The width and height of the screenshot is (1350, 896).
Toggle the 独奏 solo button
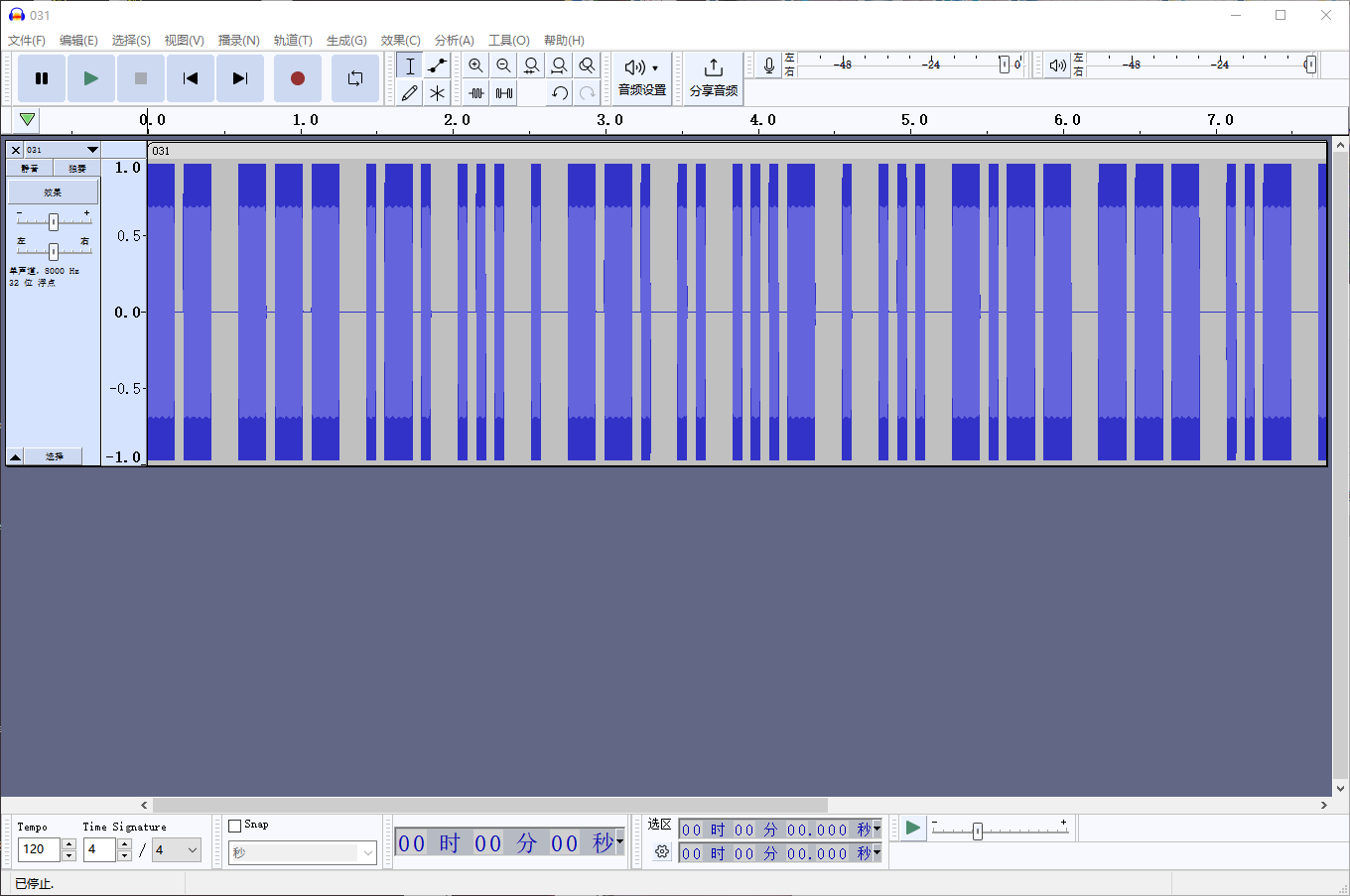click(x=76, y=169)
